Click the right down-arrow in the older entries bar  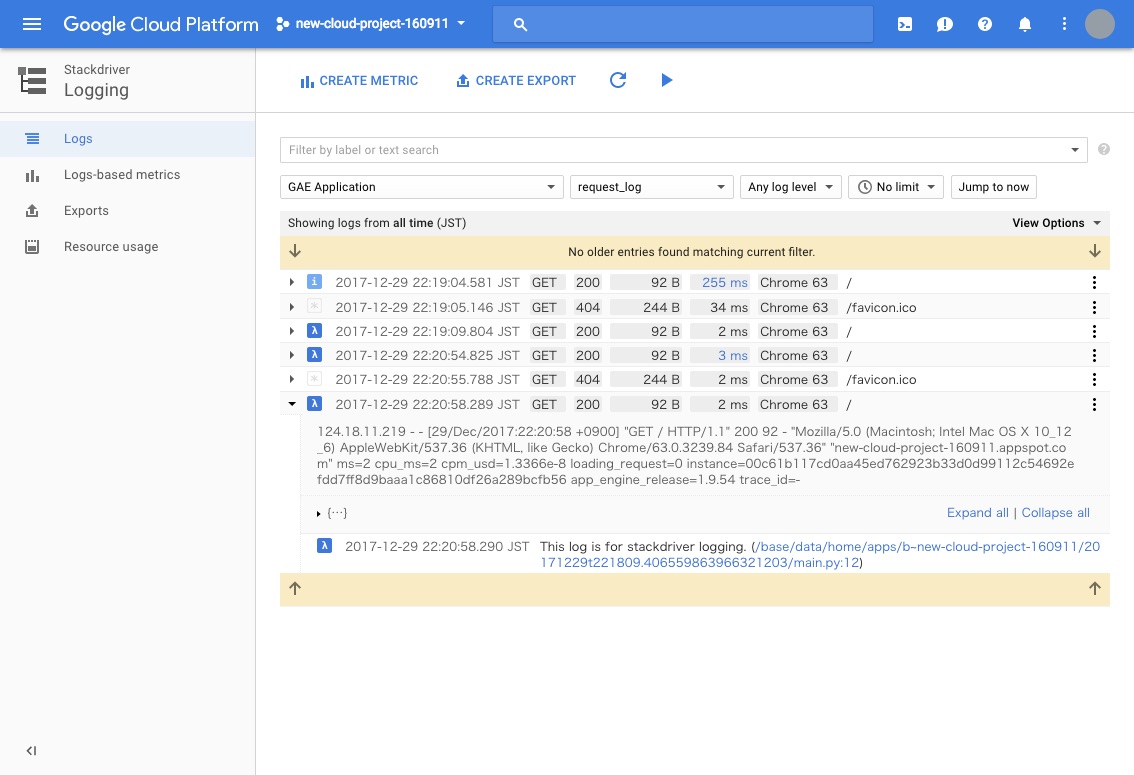click(x=1095, y=251)
